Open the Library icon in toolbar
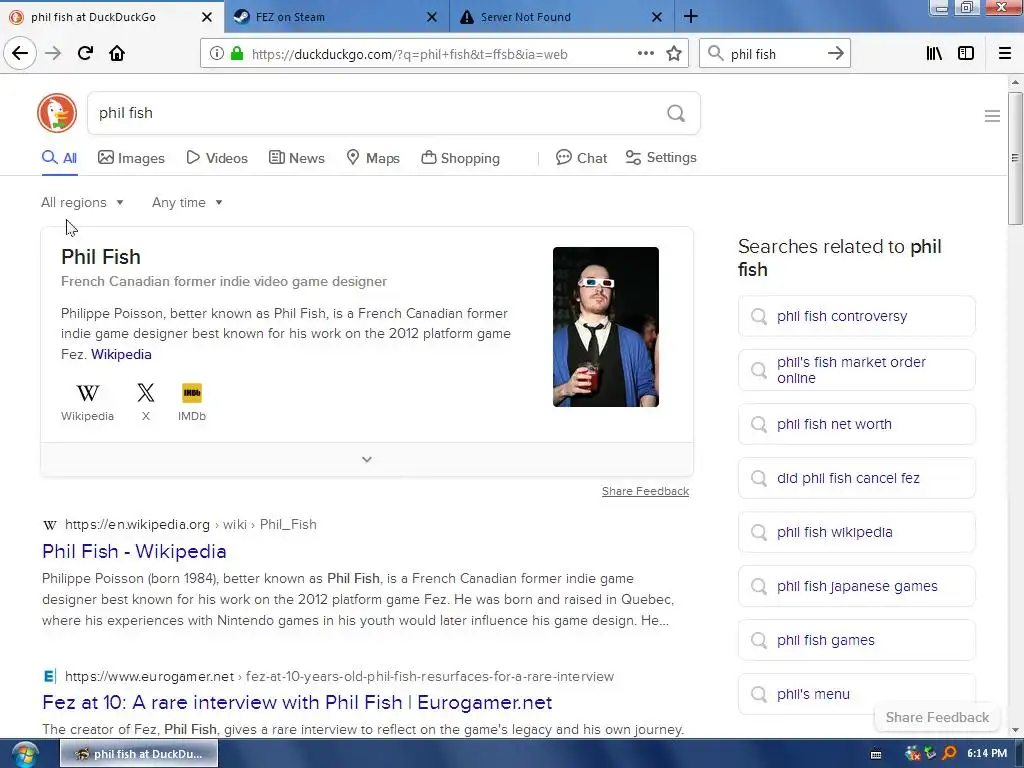The height and width of the screenshot is (768, 1024). coord(934,54)
